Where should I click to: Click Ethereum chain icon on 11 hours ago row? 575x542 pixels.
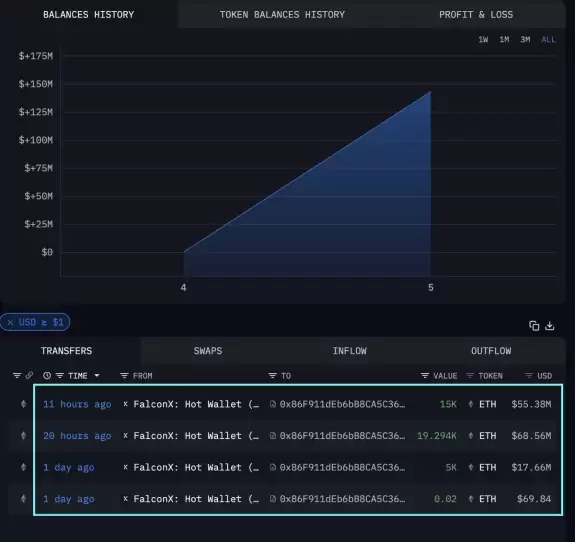point(23,404)
